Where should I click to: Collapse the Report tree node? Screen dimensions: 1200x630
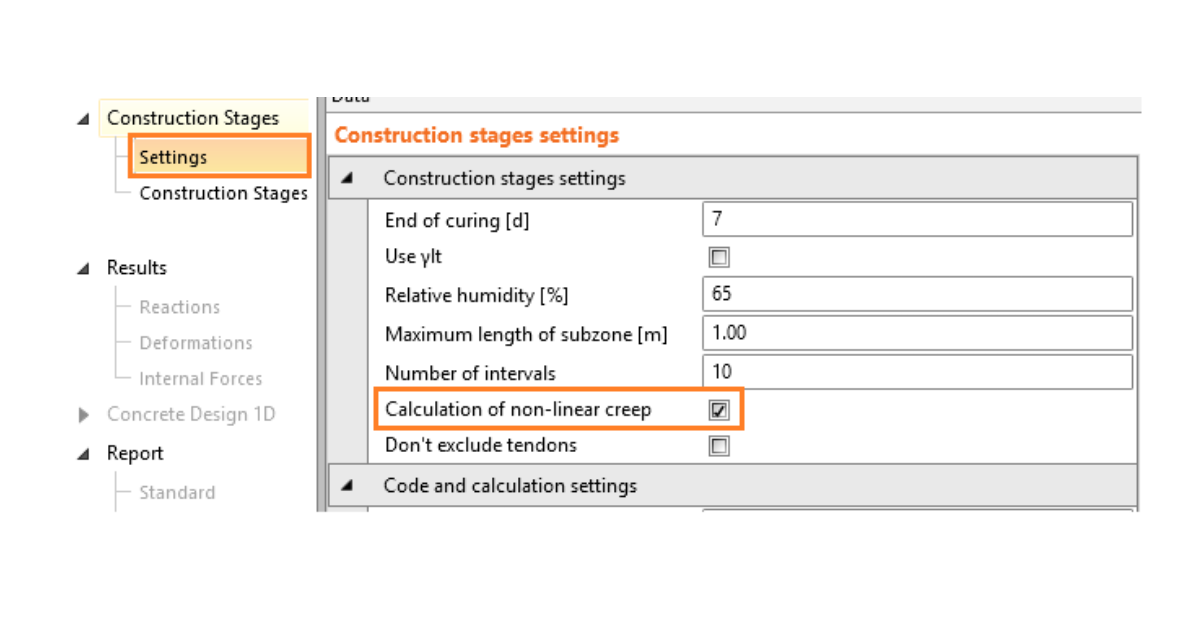[x=82, y=454]
